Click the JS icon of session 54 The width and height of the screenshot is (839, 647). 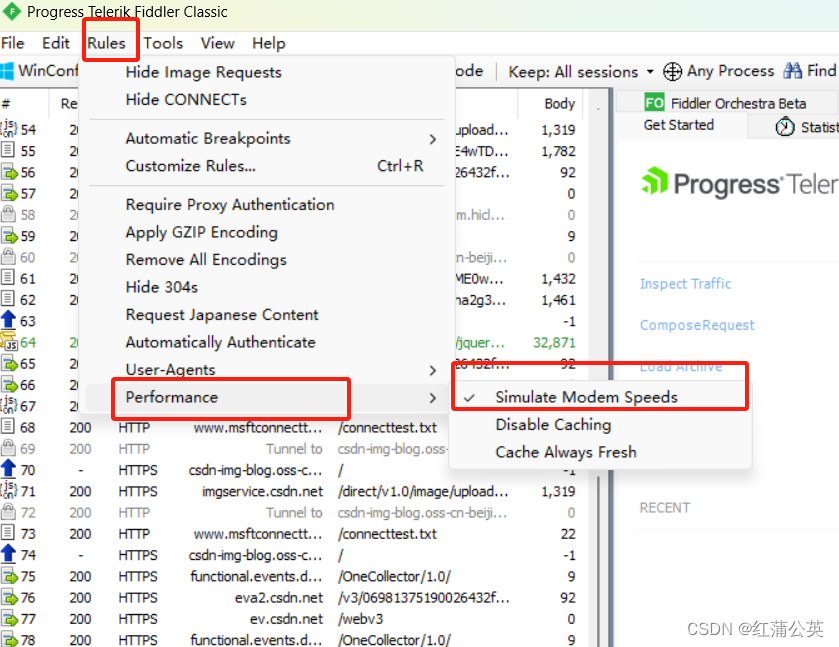[9, 129]
